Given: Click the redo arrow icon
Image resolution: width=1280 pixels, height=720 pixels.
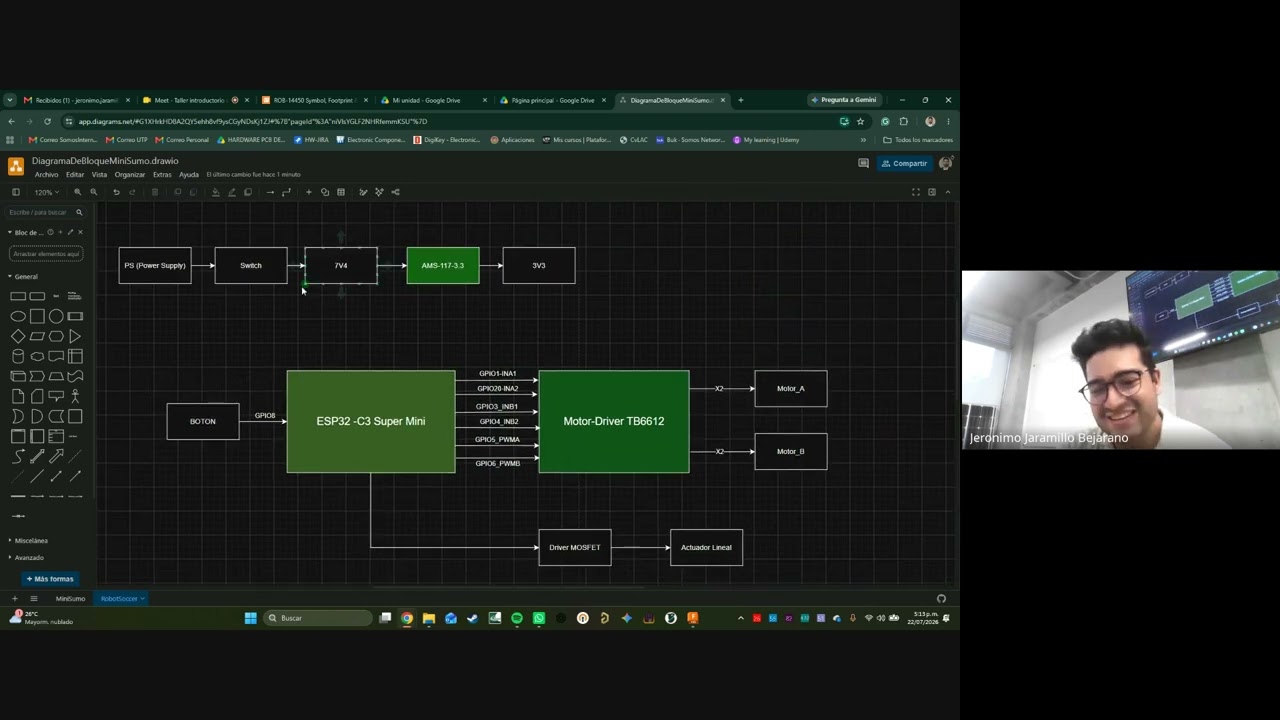Looking at the screenshot, I should pyautogui.click(x=132, y=192).
